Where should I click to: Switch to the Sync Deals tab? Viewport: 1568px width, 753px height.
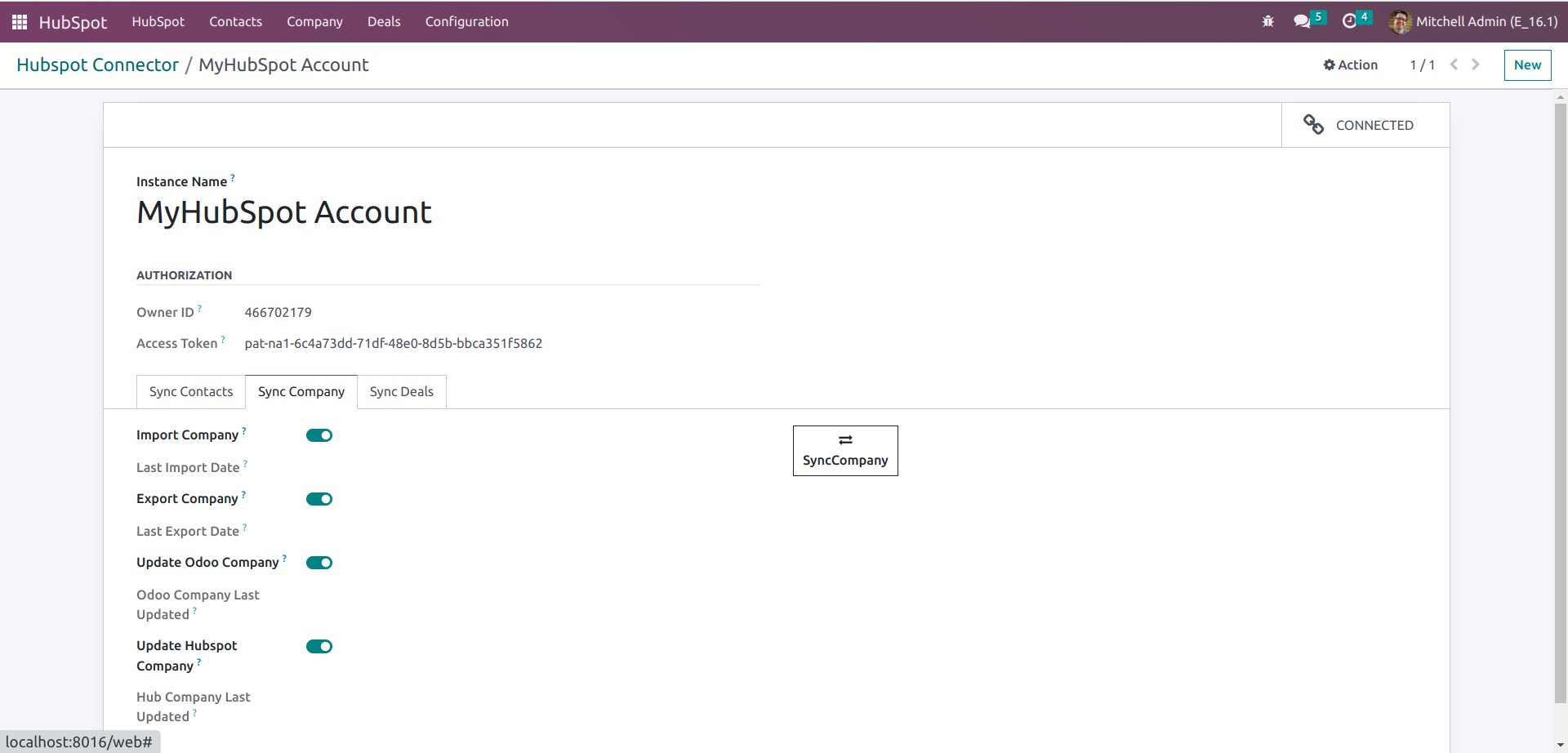tap(402, 392)
